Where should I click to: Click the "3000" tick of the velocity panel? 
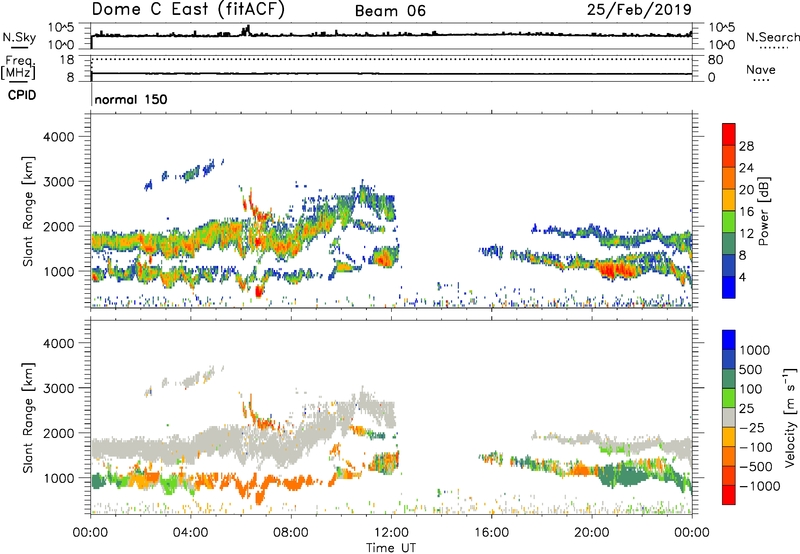58,388
